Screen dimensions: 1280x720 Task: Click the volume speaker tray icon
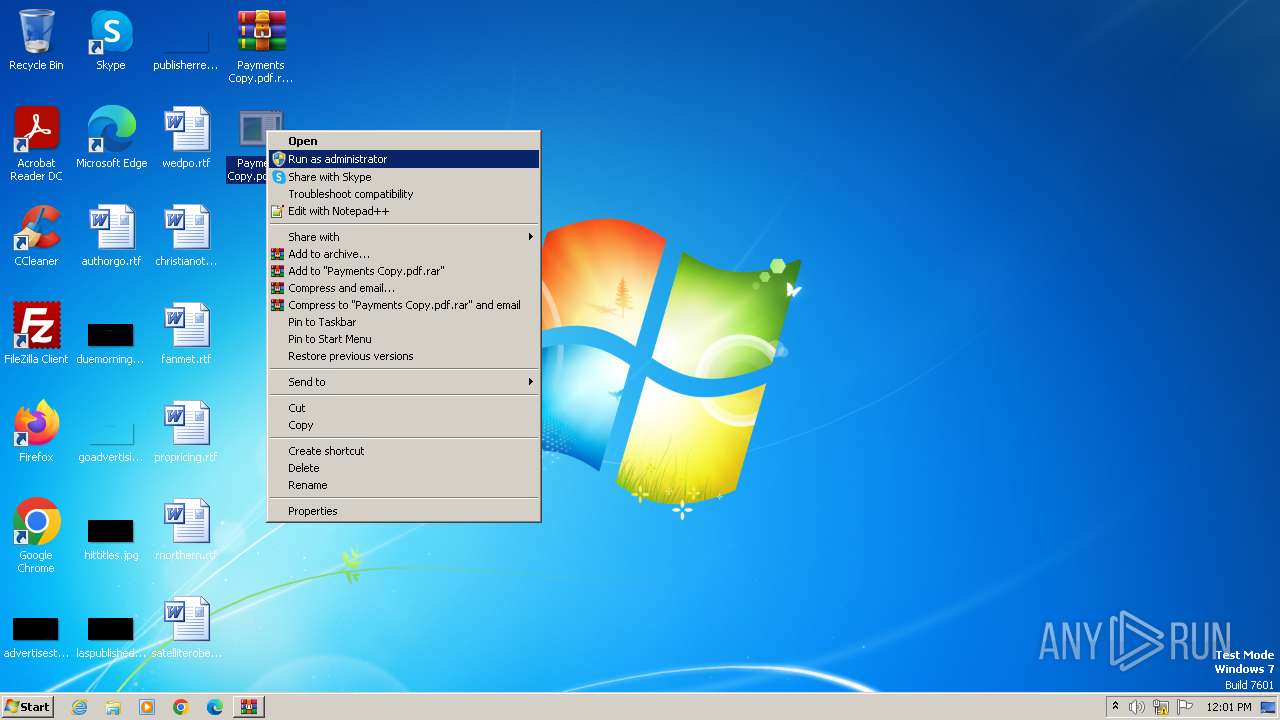pyautogui.click(x=1137, y=707)
